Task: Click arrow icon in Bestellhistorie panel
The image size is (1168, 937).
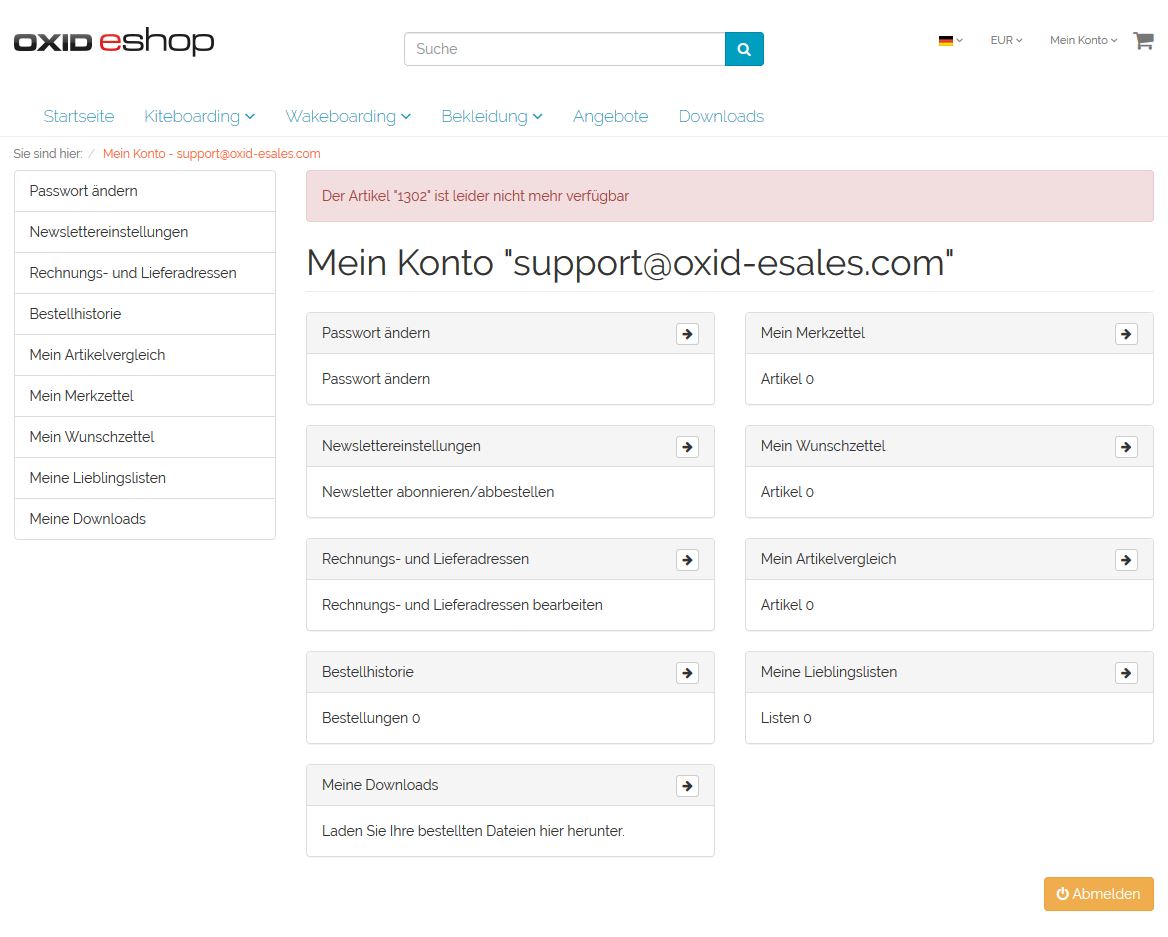Action: click(x=687, y=673)
